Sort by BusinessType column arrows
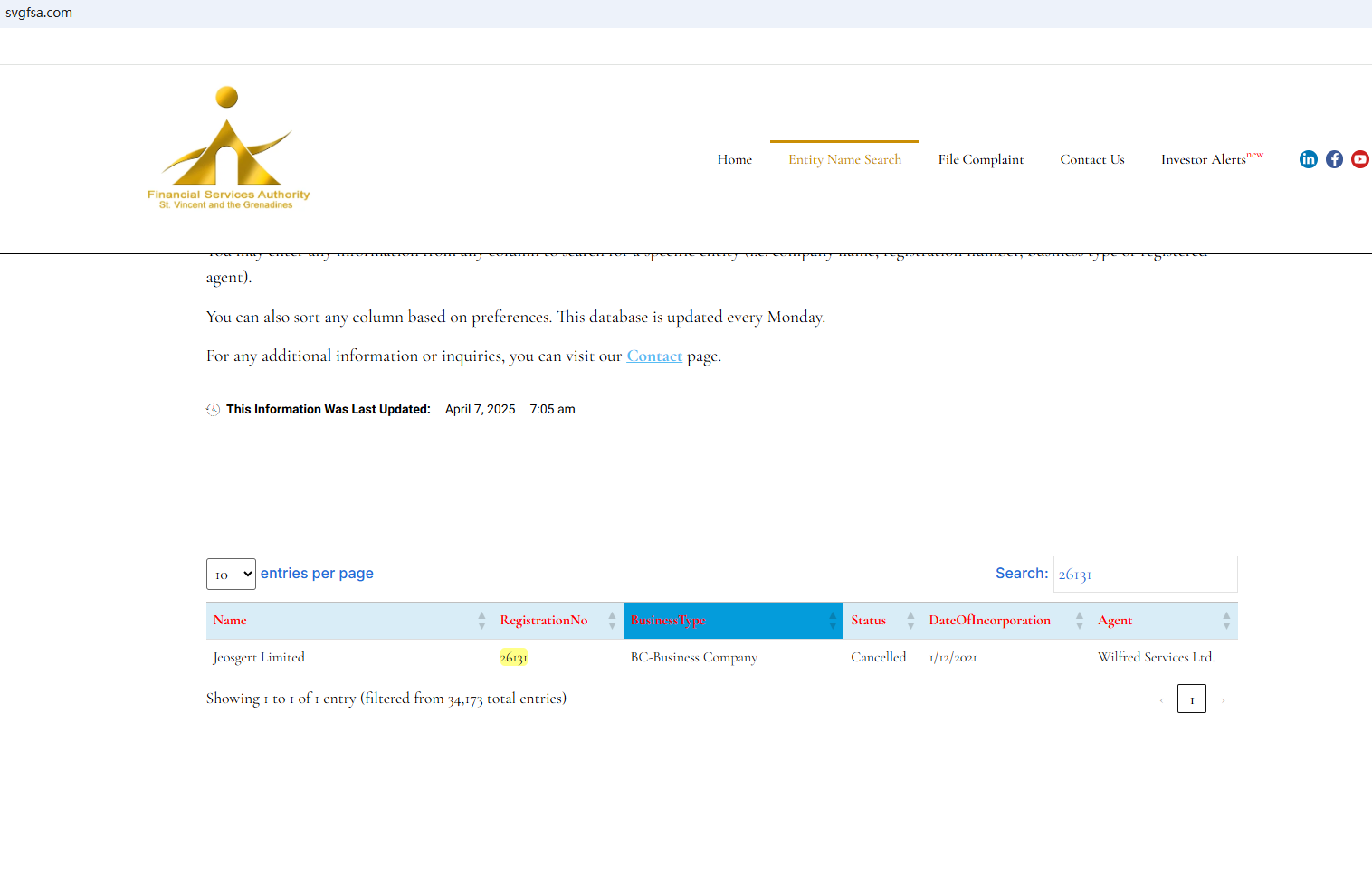1372x884 pixels. pyautogui.click(x=833, y=621)
